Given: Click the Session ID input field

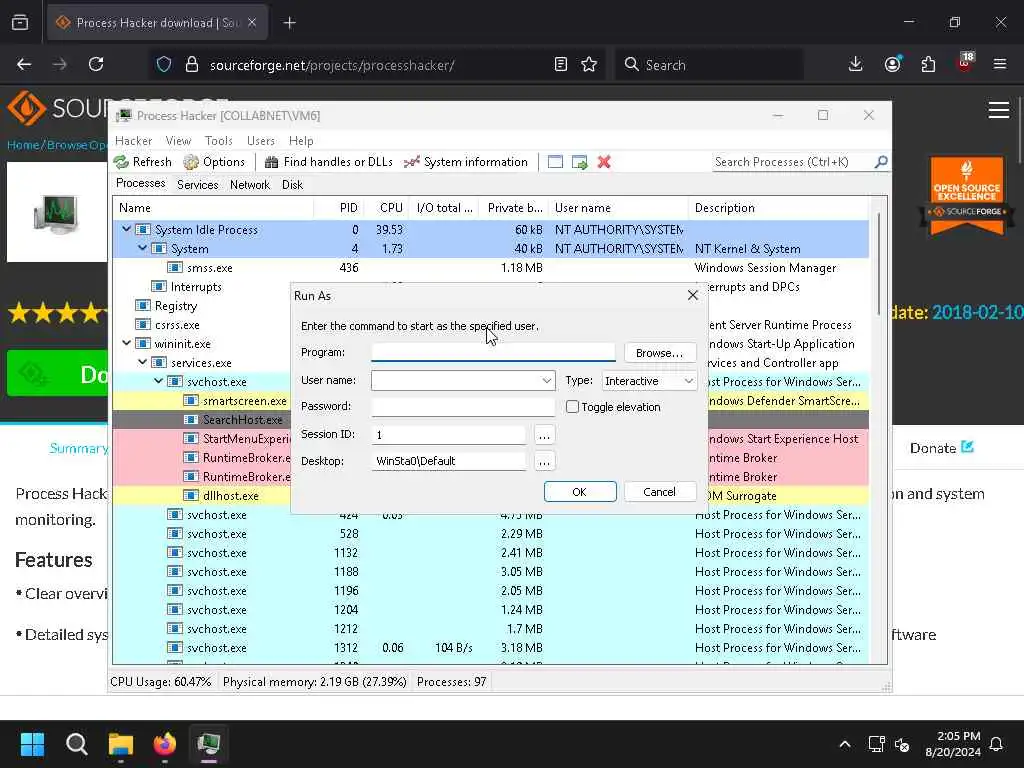Looking at the screenshot, I should click(449, 434).
